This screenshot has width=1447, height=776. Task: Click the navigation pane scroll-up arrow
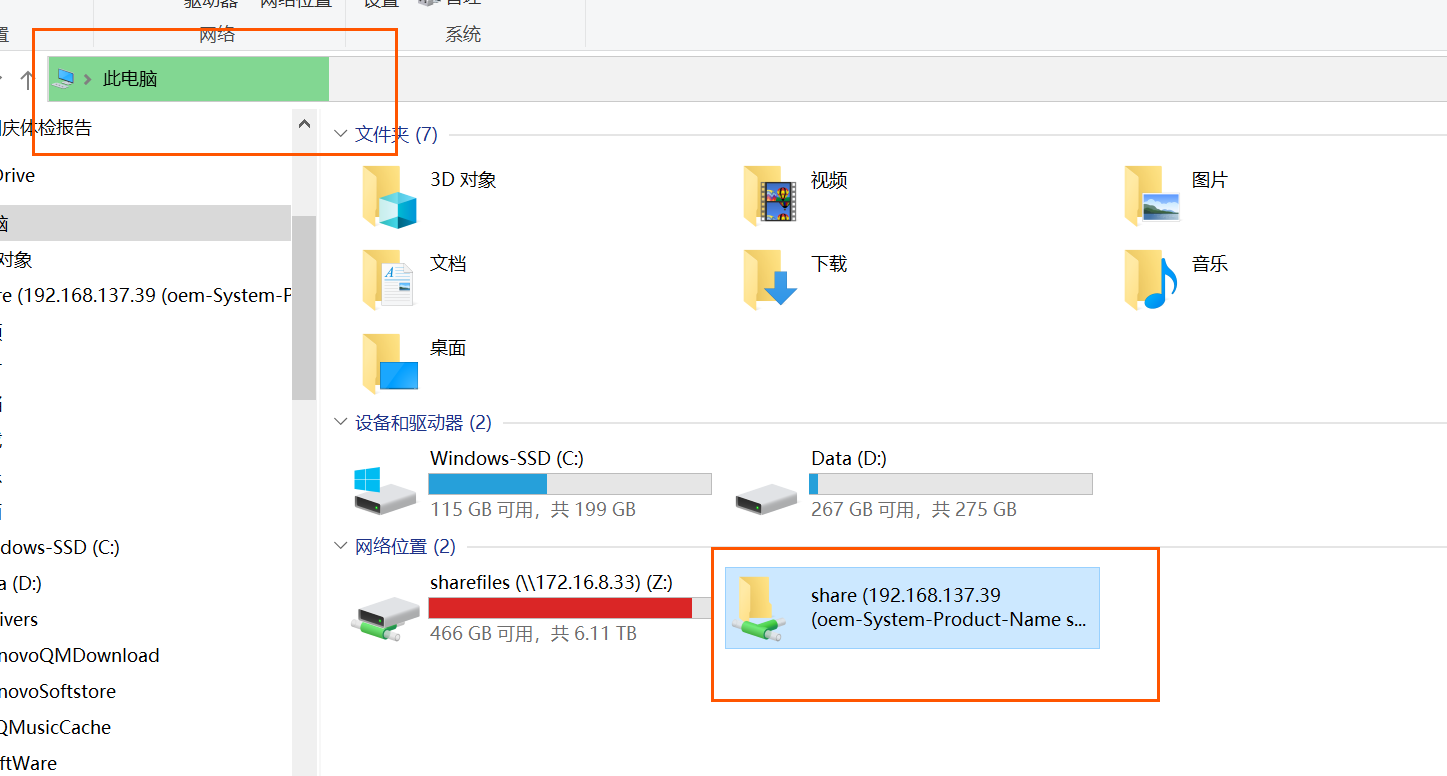304,123
